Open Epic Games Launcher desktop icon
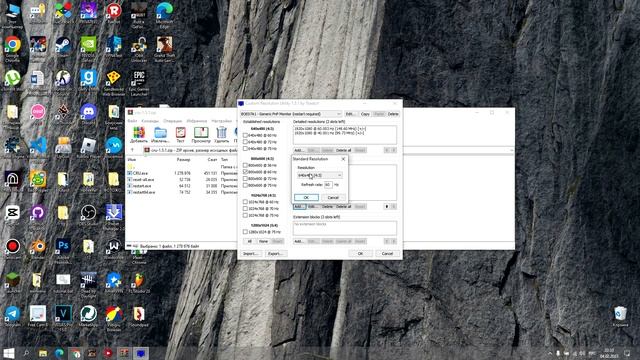The width and height of the screenshot is (640, 360). [139, 78]
